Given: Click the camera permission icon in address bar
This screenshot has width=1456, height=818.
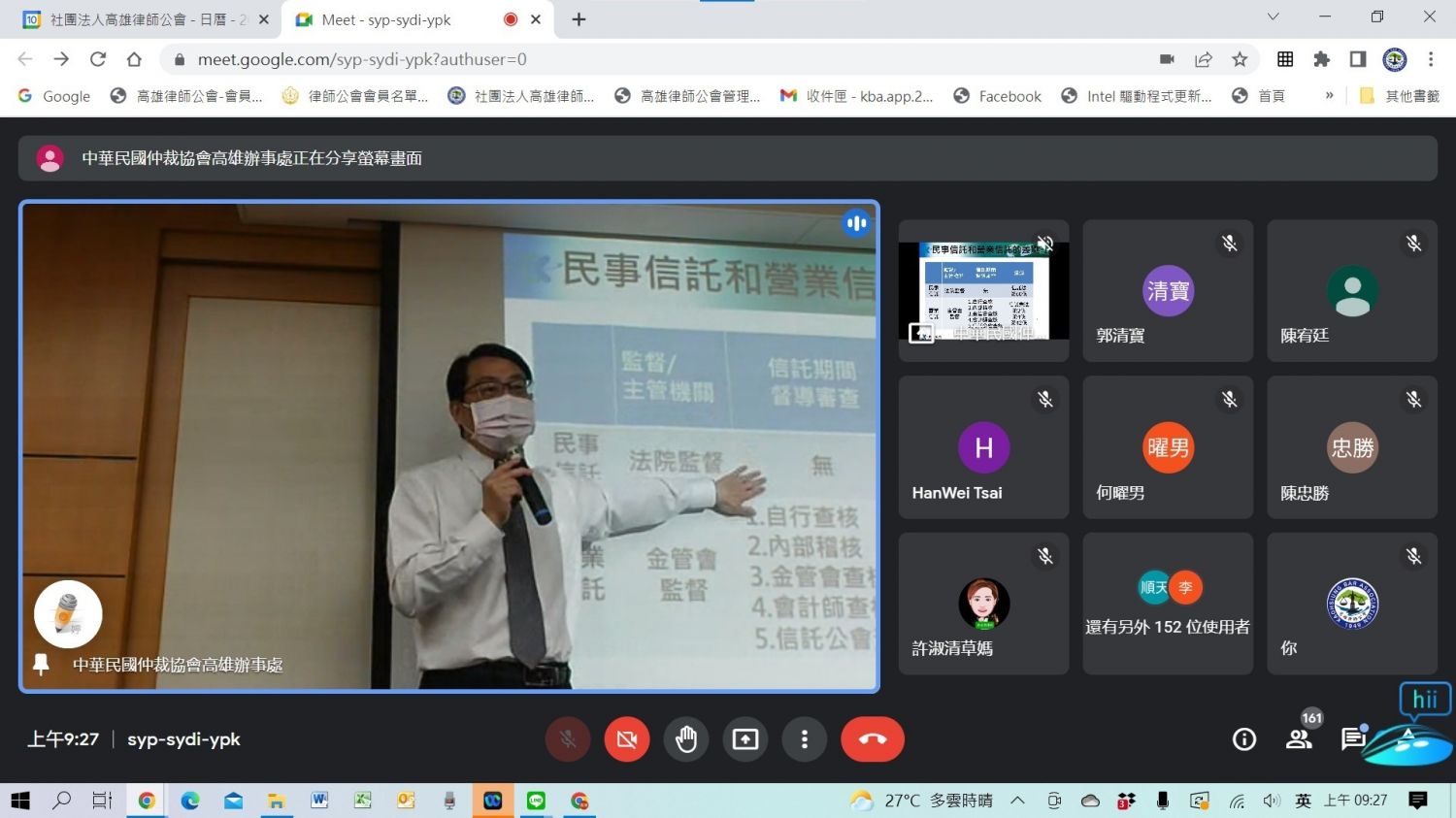Looking at the screenshot, I should [1167, 59].
